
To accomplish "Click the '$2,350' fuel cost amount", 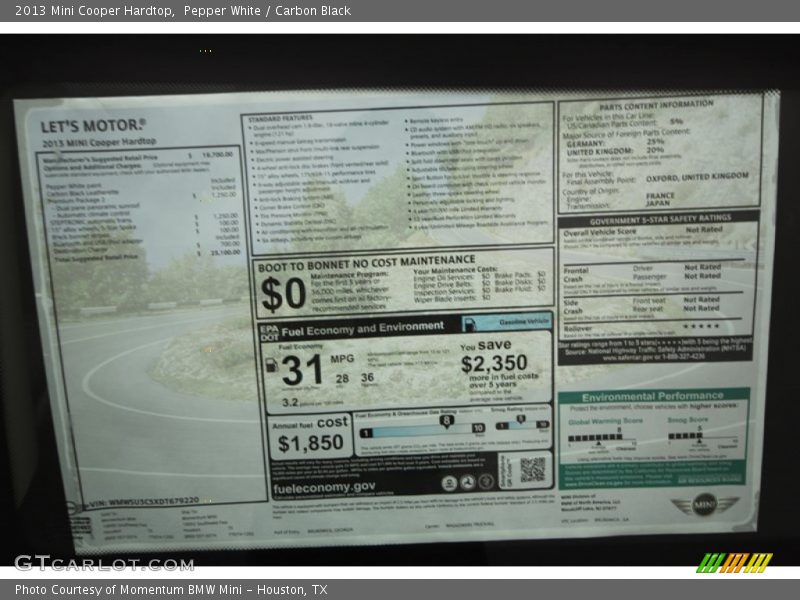I will (494, 363).
